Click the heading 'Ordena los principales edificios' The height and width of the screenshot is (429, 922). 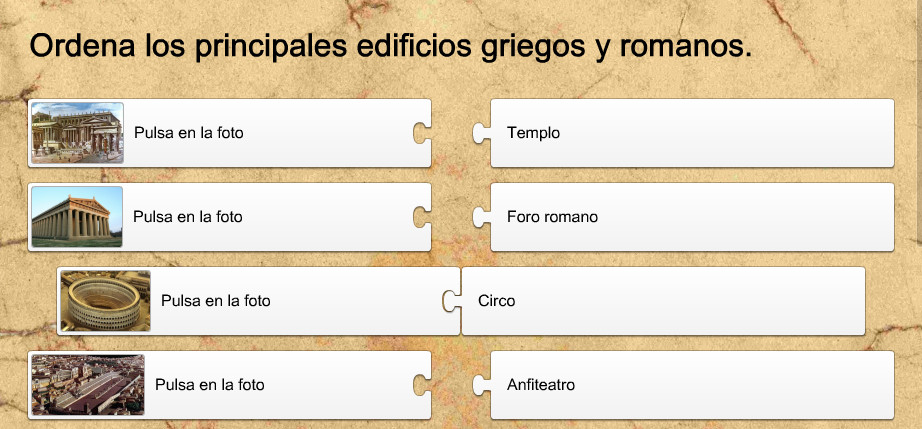[250, 46]
